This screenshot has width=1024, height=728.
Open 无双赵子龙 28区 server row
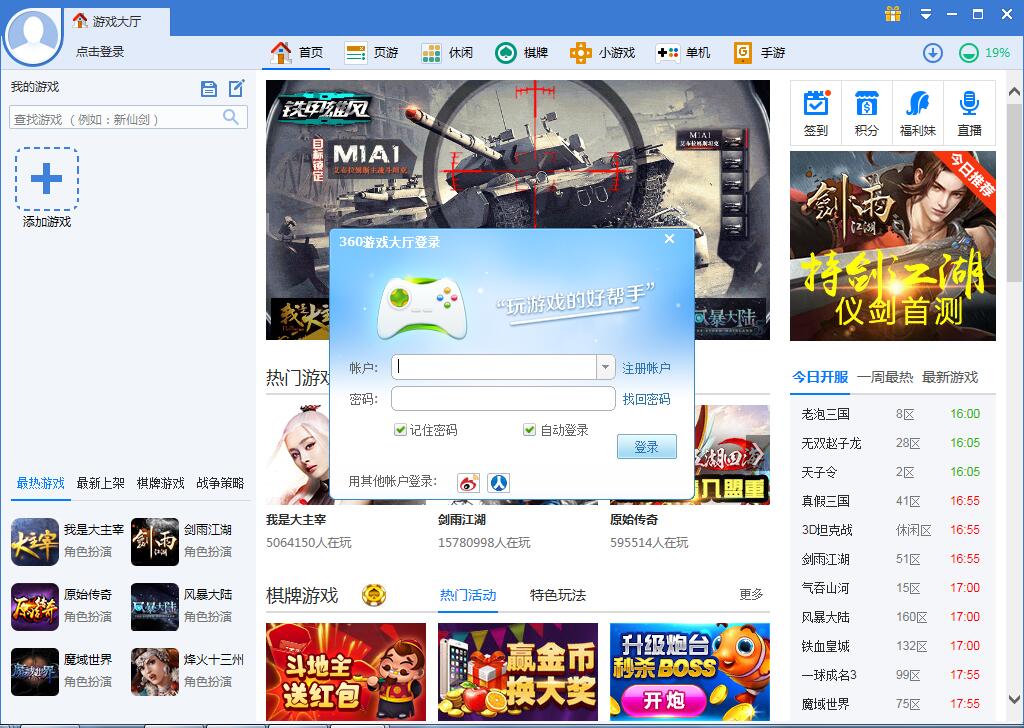pyautogui.click(x=891, y=443)
